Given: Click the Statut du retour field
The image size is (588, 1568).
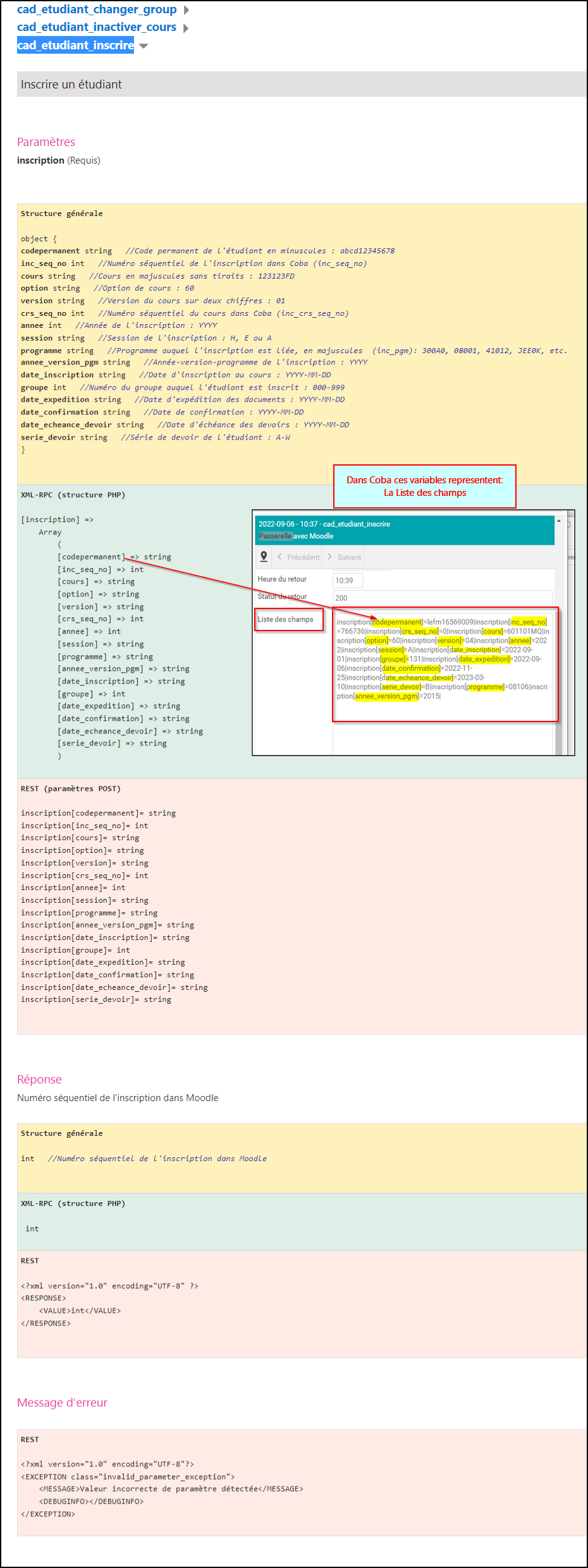Looking at the screenshot, I should click(x=442, y=598).
